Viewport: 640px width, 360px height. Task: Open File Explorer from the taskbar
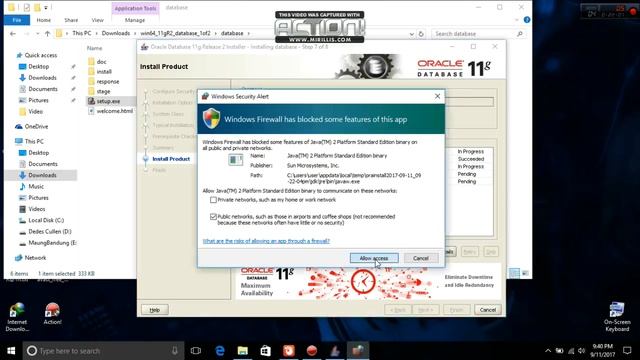(x=243, y=351)
